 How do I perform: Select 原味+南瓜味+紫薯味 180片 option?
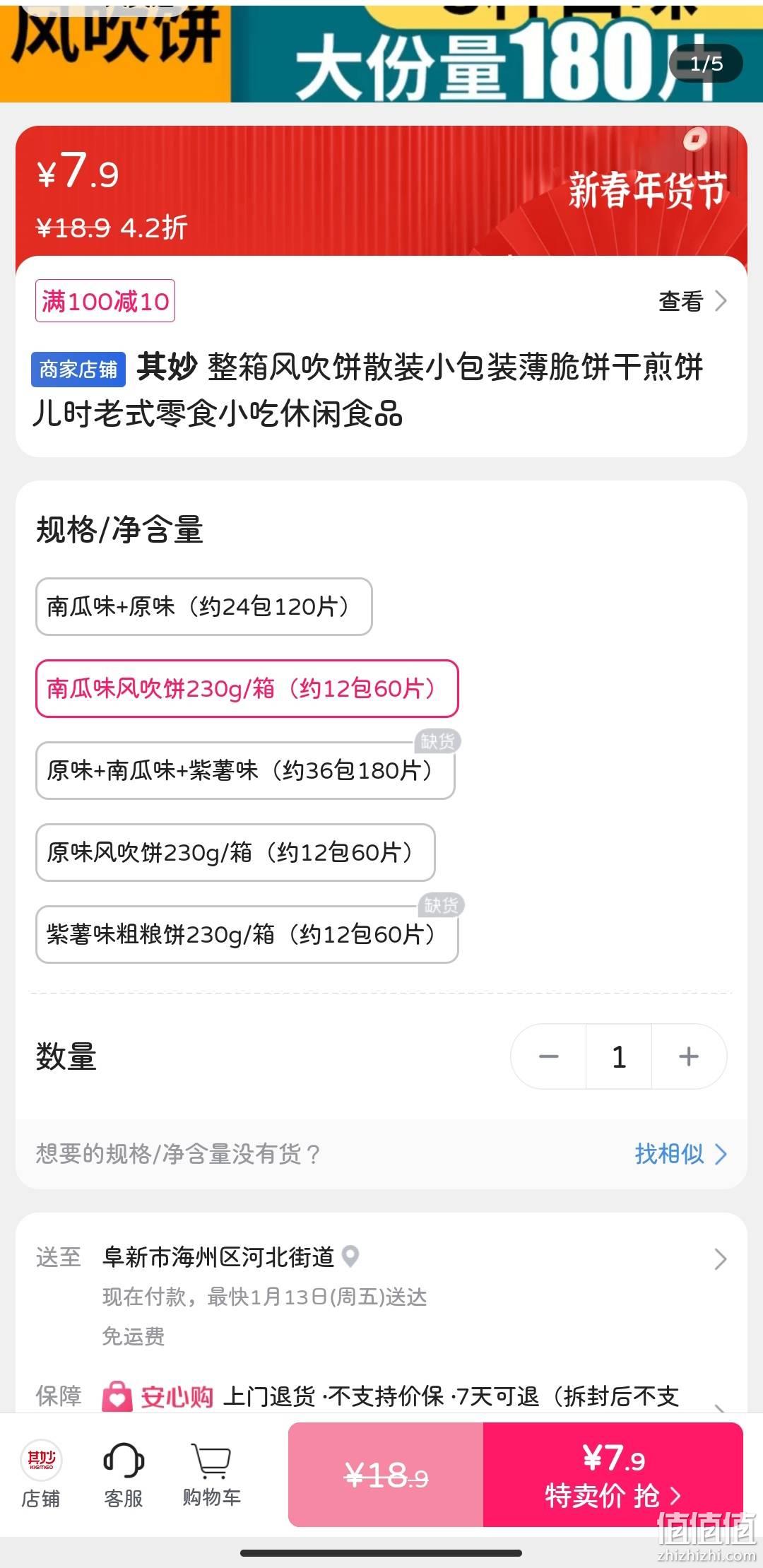(245, 770)
